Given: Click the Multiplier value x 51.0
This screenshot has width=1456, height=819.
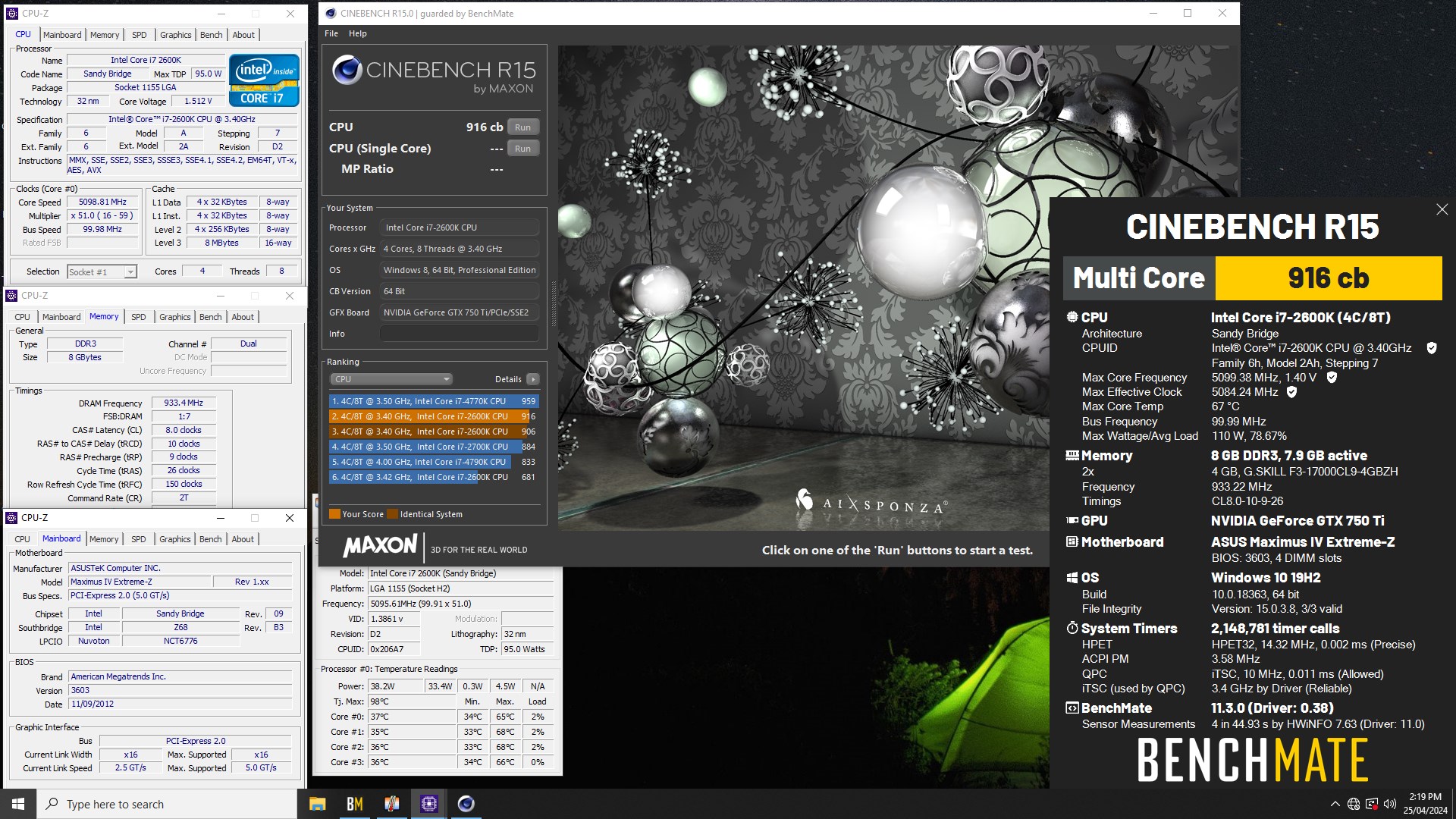Looking at the screenshot, I should coord(103,216).
